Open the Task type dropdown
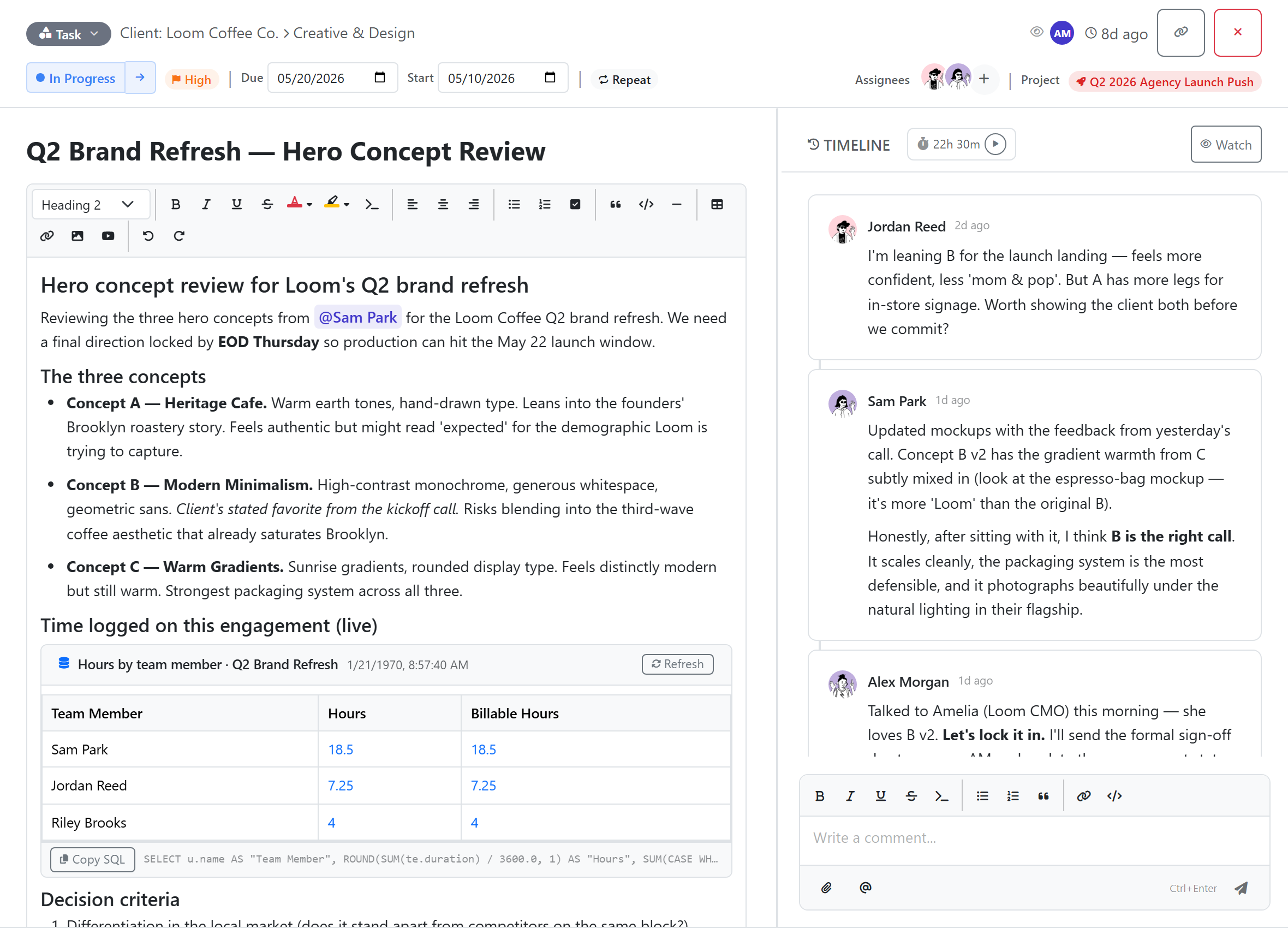Screen dimensions: 1288x928 [69, 33]
